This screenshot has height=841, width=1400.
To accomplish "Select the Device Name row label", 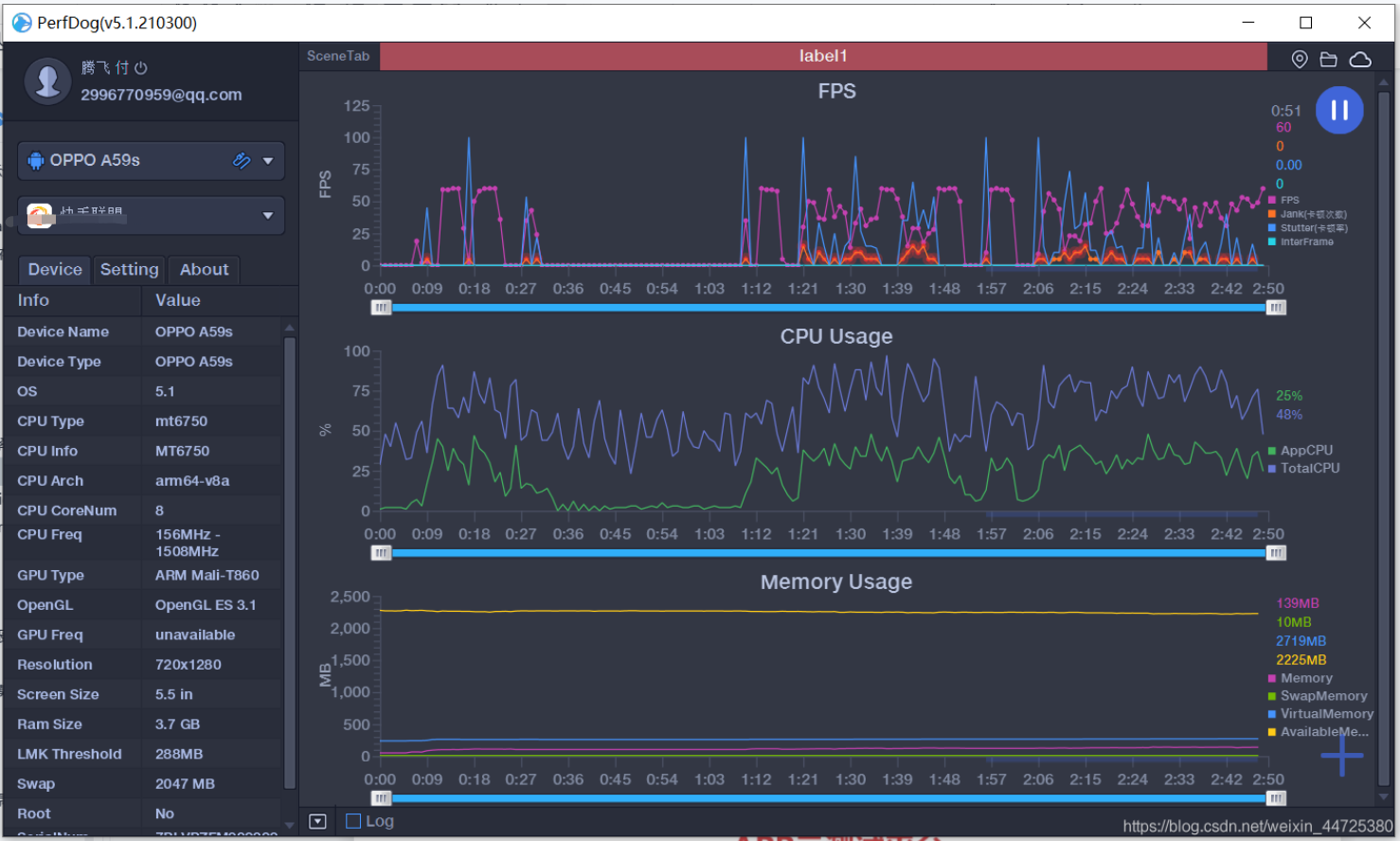I will point(63,331).
